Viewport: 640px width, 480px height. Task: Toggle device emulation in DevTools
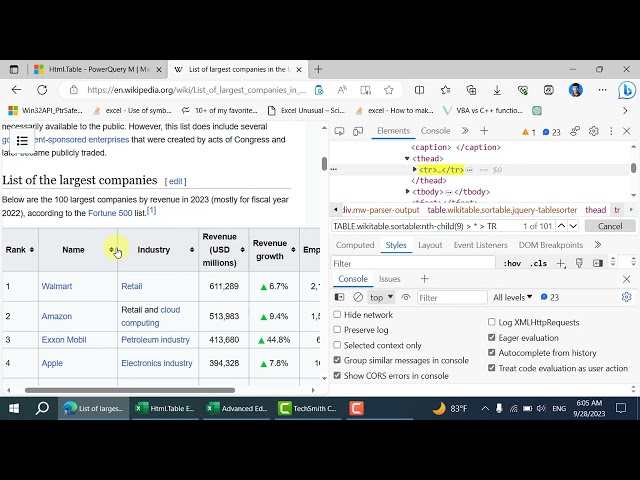358,131
